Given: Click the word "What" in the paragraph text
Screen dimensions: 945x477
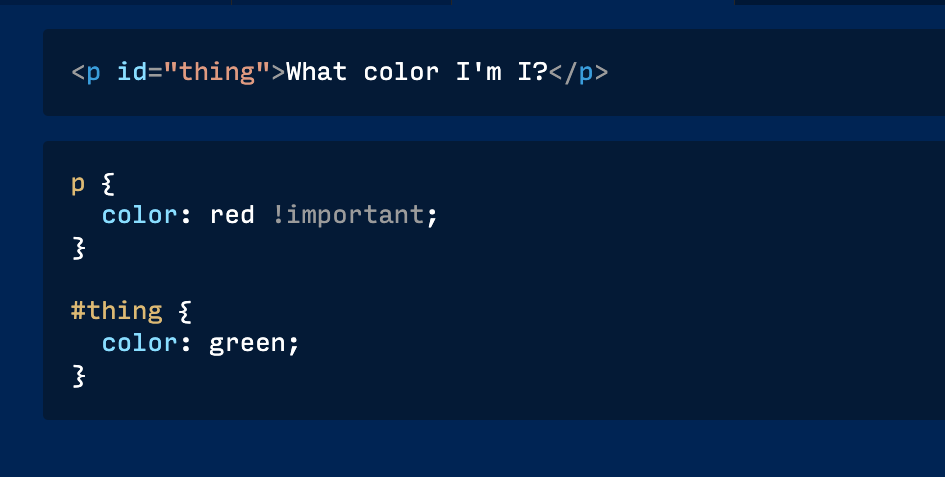Looking at the screenshot, I should [x=317, y=73].
